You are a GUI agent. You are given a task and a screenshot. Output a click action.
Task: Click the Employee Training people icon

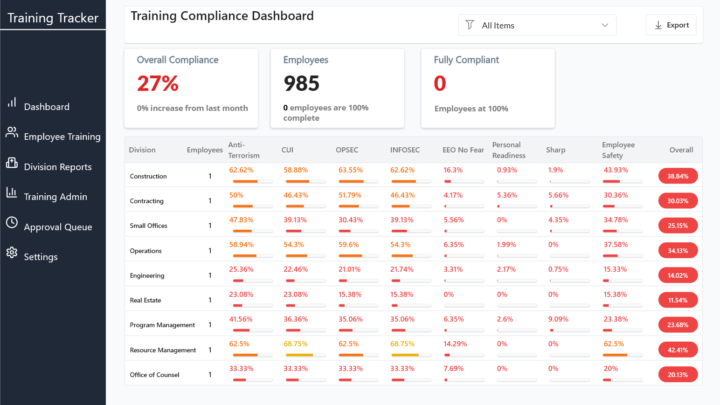pos(12,133)
